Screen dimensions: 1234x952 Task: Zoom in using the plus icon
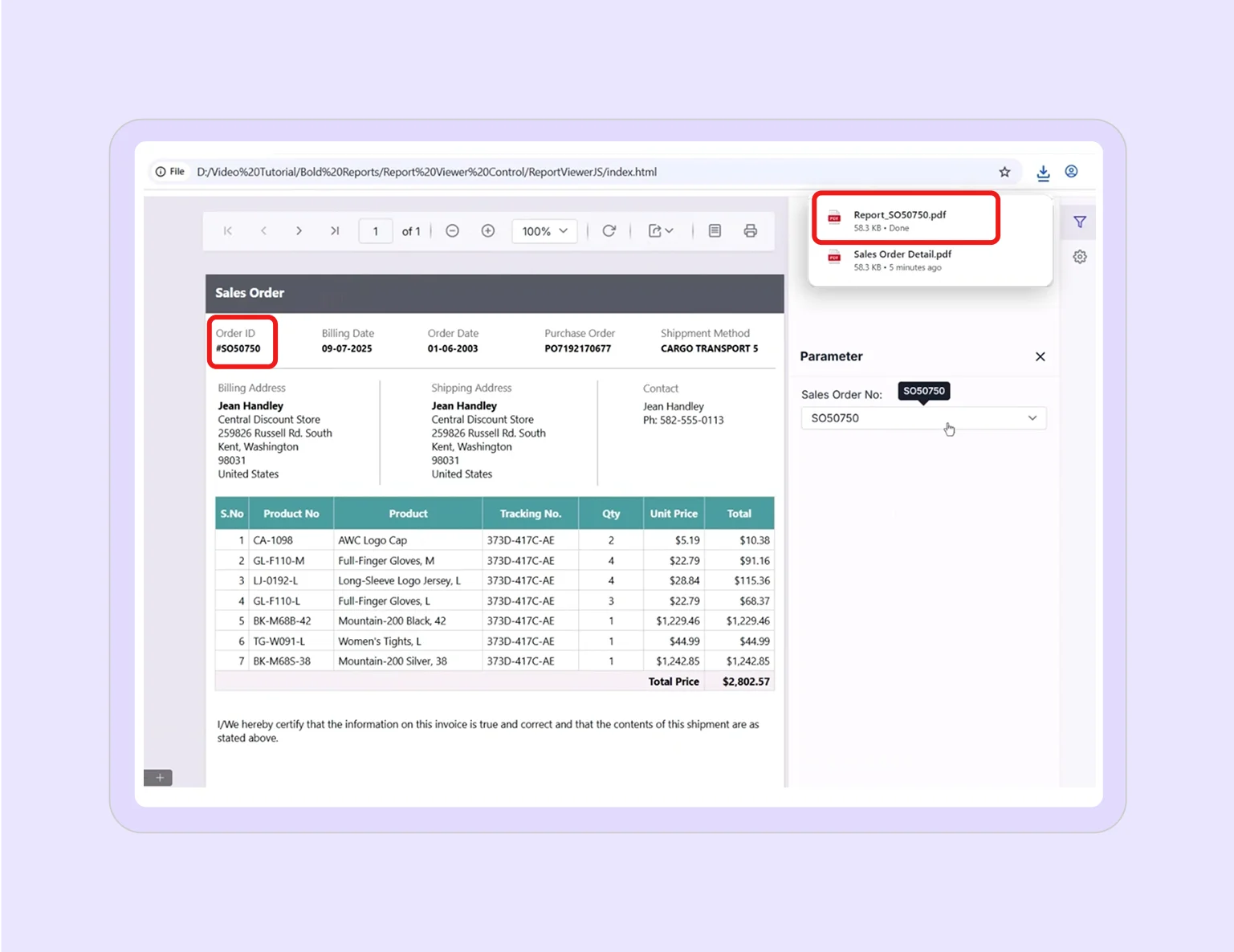click(487, 230)
